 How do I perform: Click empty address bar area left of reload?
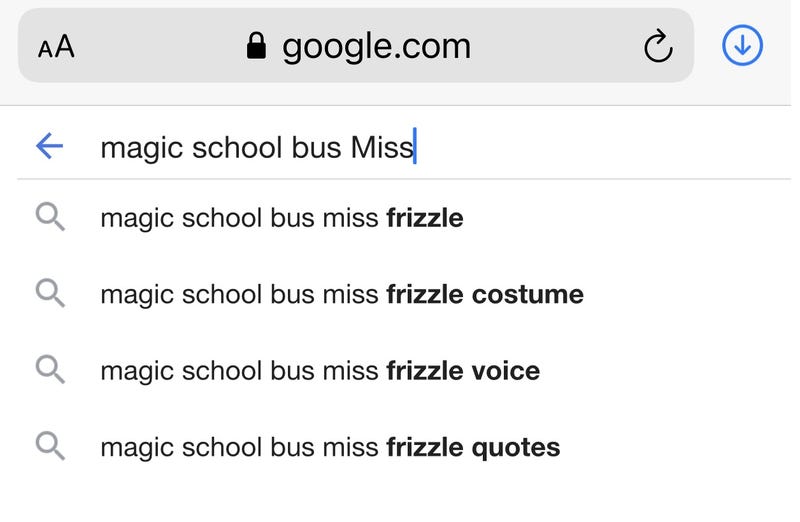560,46
